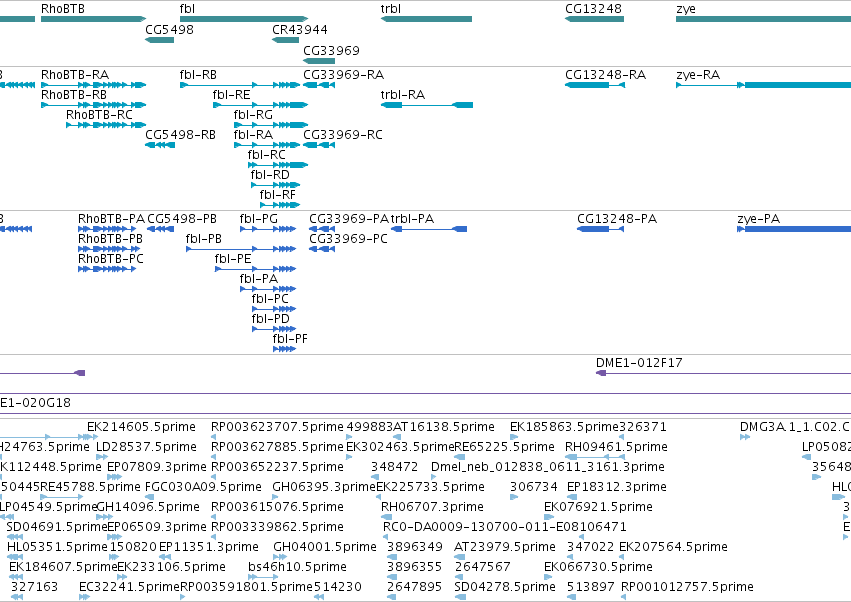Select the CG5498-RB transcript
Viewport: 851px width, 602px height.
(x=160, y=145)
